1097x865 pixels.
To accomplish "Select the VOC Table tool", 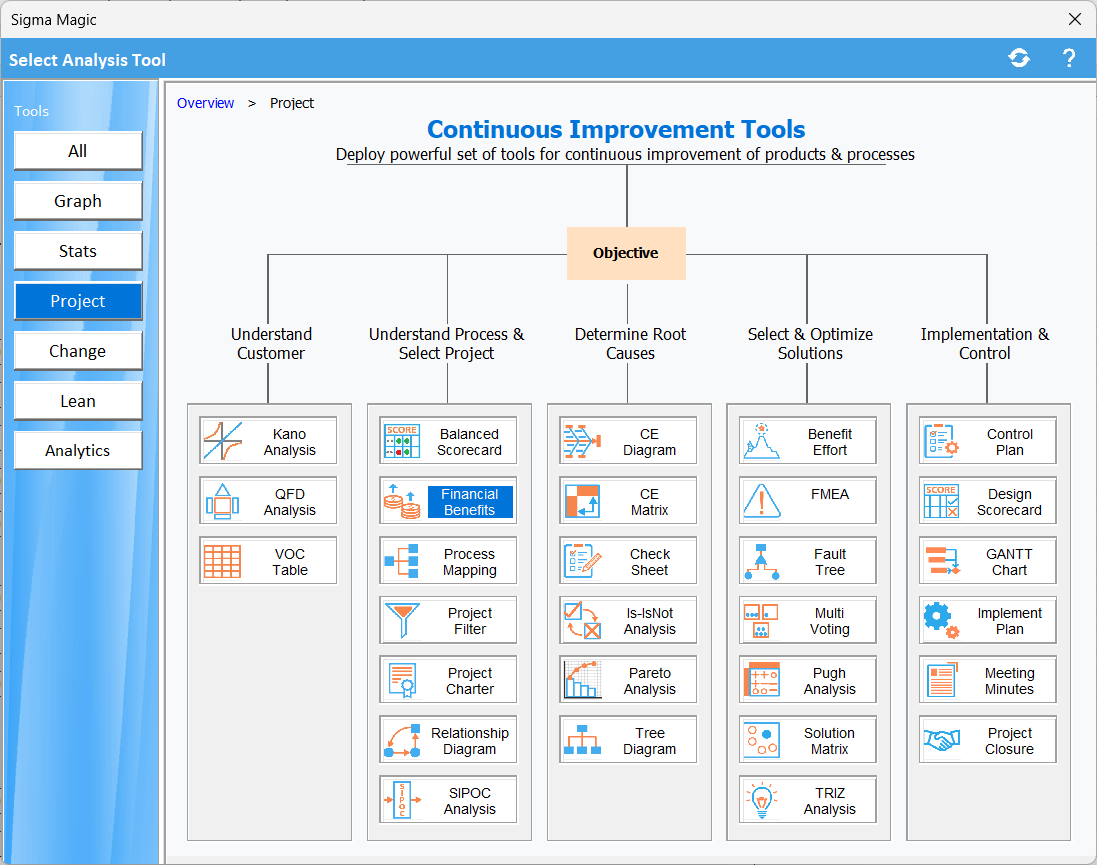I will pyautogui.click(x=290, y=562).
